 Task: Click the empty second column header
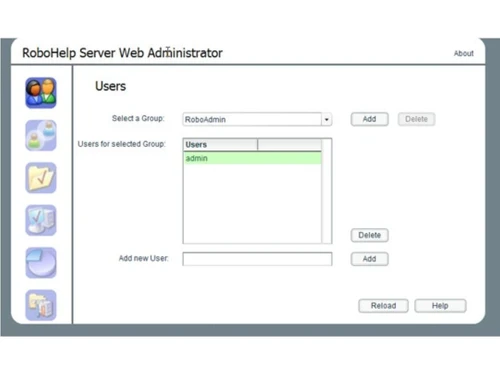click(x=289, y=145)
